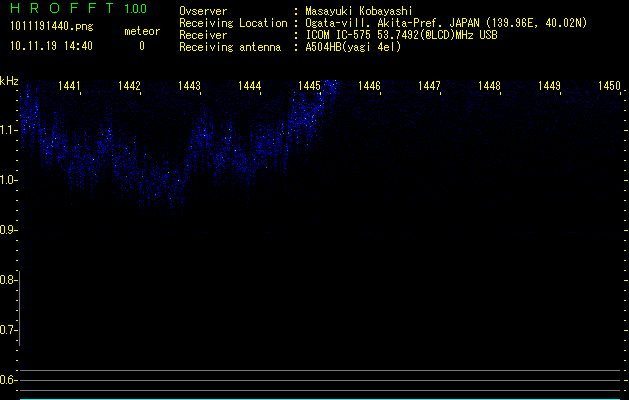Click the 1450 time axis marker

(x=609, y=86)
